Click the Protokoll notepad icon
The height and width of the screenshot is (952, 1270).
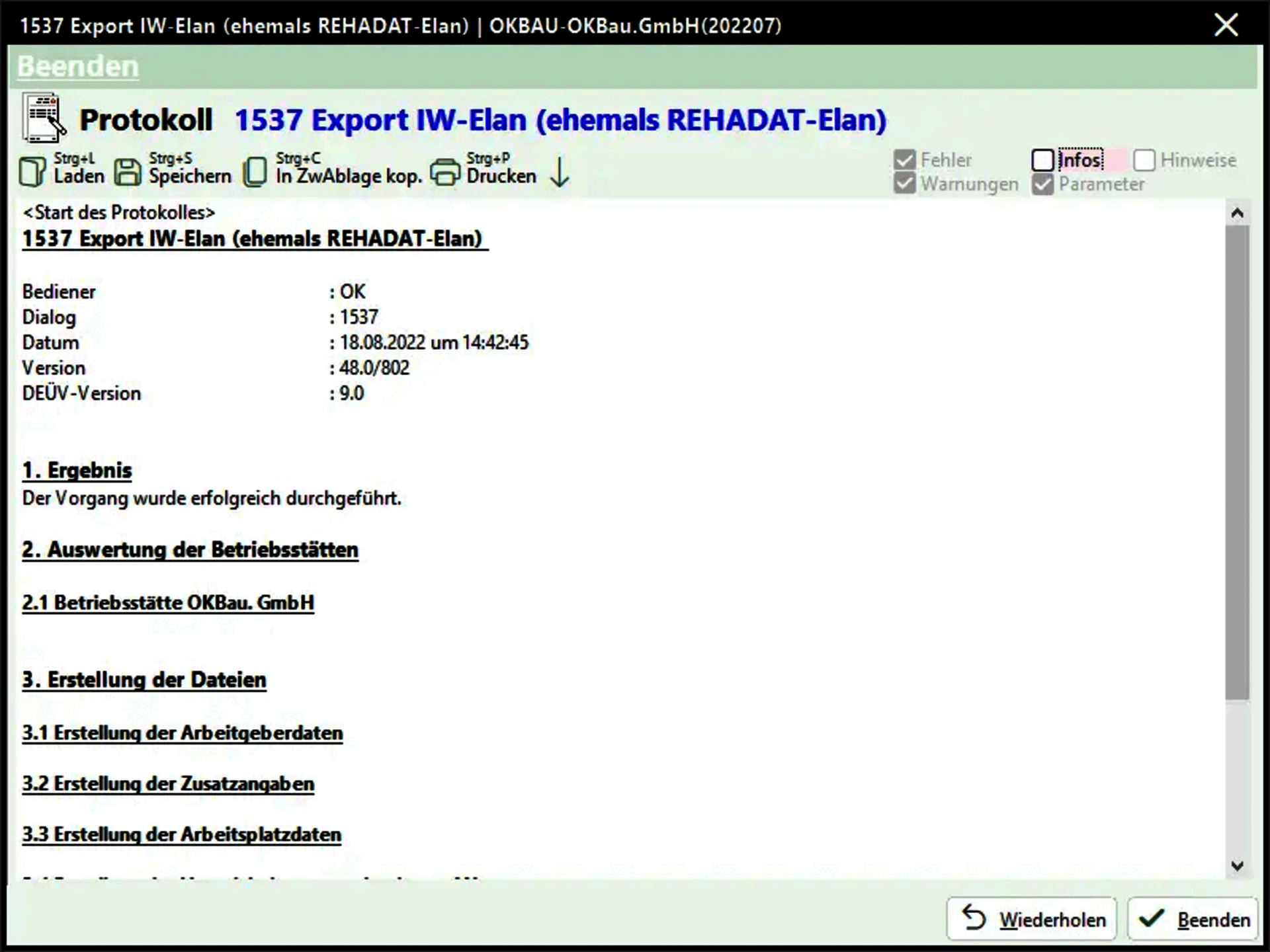pyautogui.click(x=44, y=118)
